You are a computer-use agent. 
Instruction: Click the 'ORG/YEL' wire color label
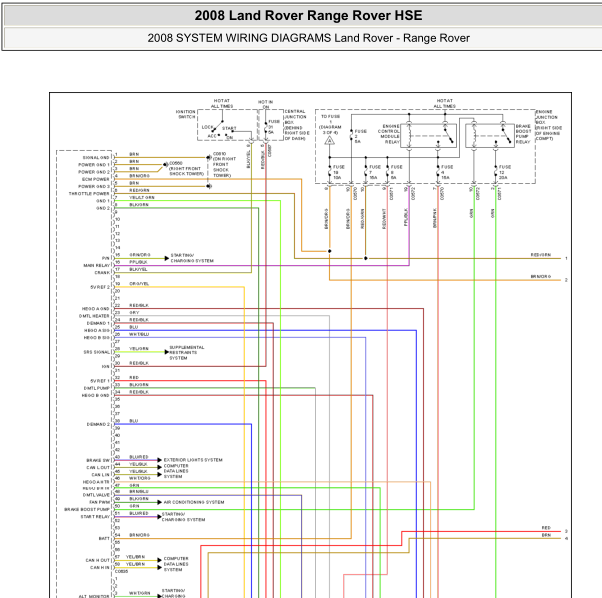tap(139, 284)
